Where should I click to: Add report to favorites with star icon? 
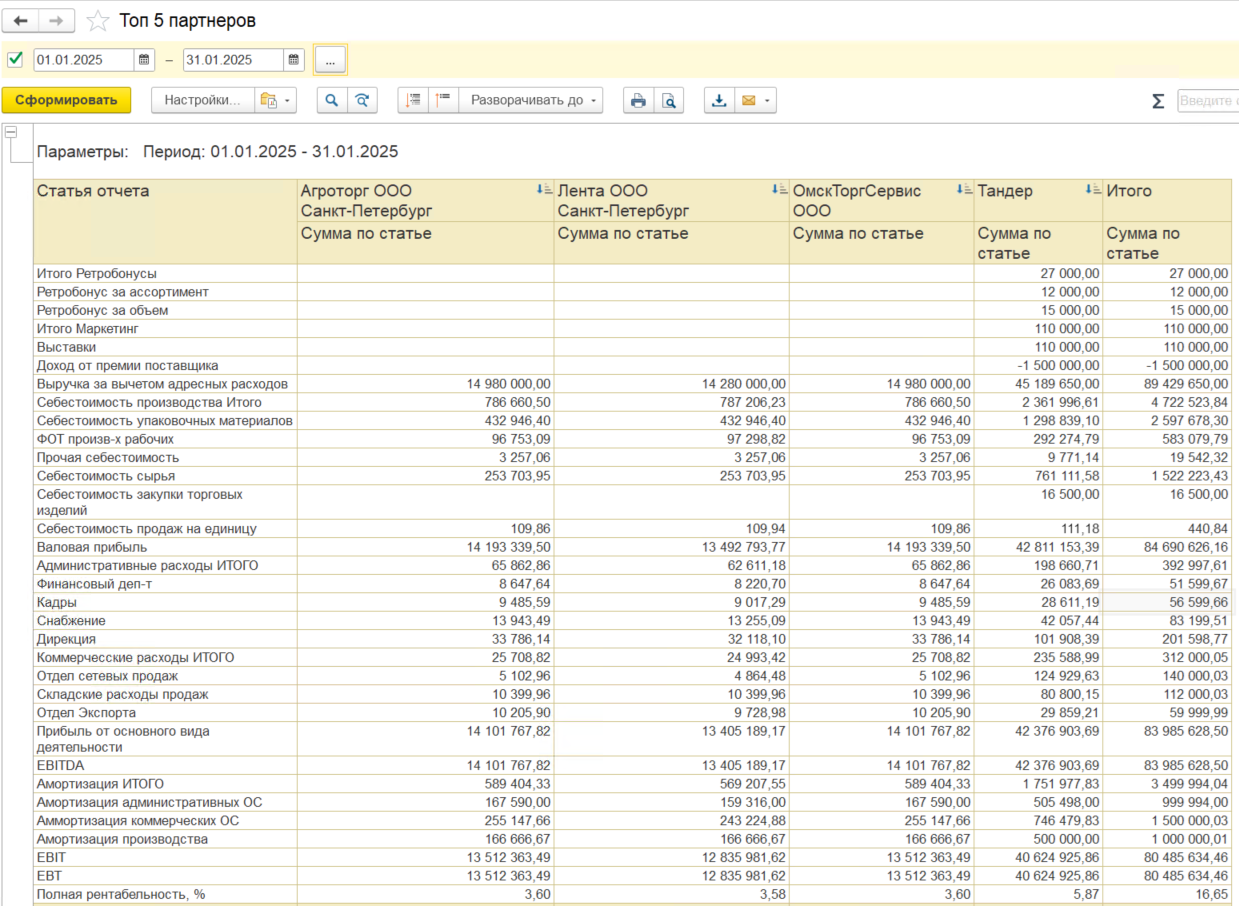coord(97,21)
